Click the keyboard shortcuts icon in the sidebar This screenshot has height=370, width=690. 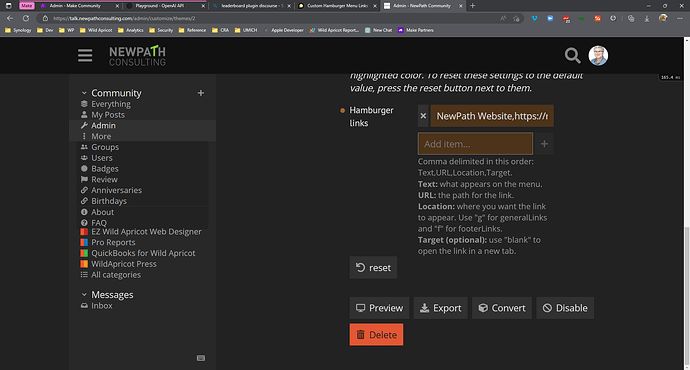[201, 358]
